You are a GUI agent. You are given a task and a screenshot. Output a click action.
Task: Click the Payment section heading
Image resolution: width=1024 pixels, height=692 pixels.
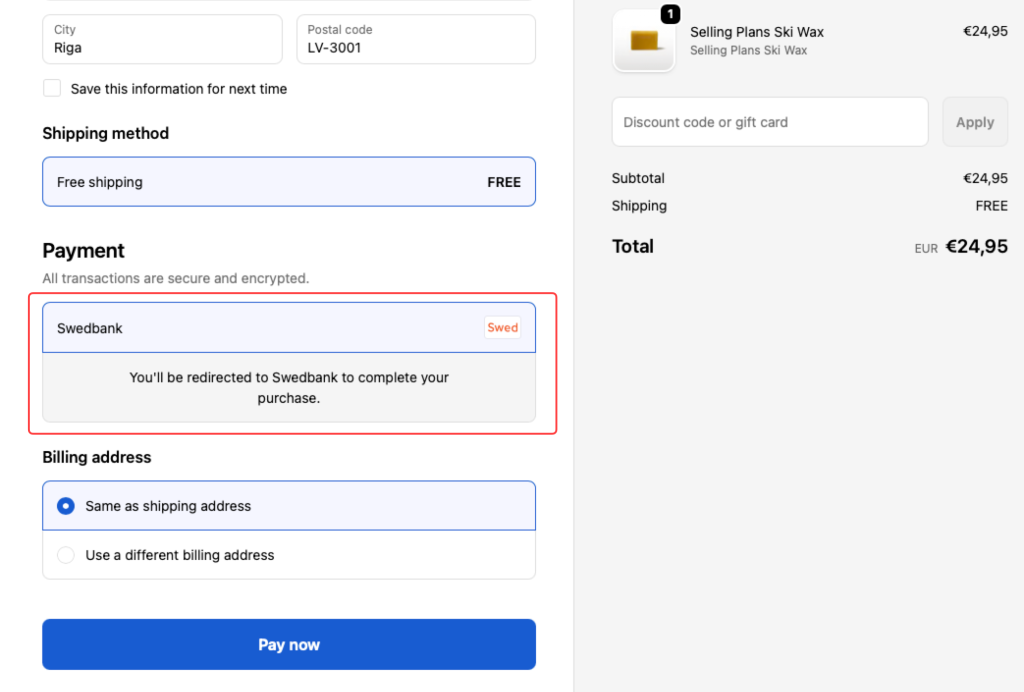[x=84, y=251]
